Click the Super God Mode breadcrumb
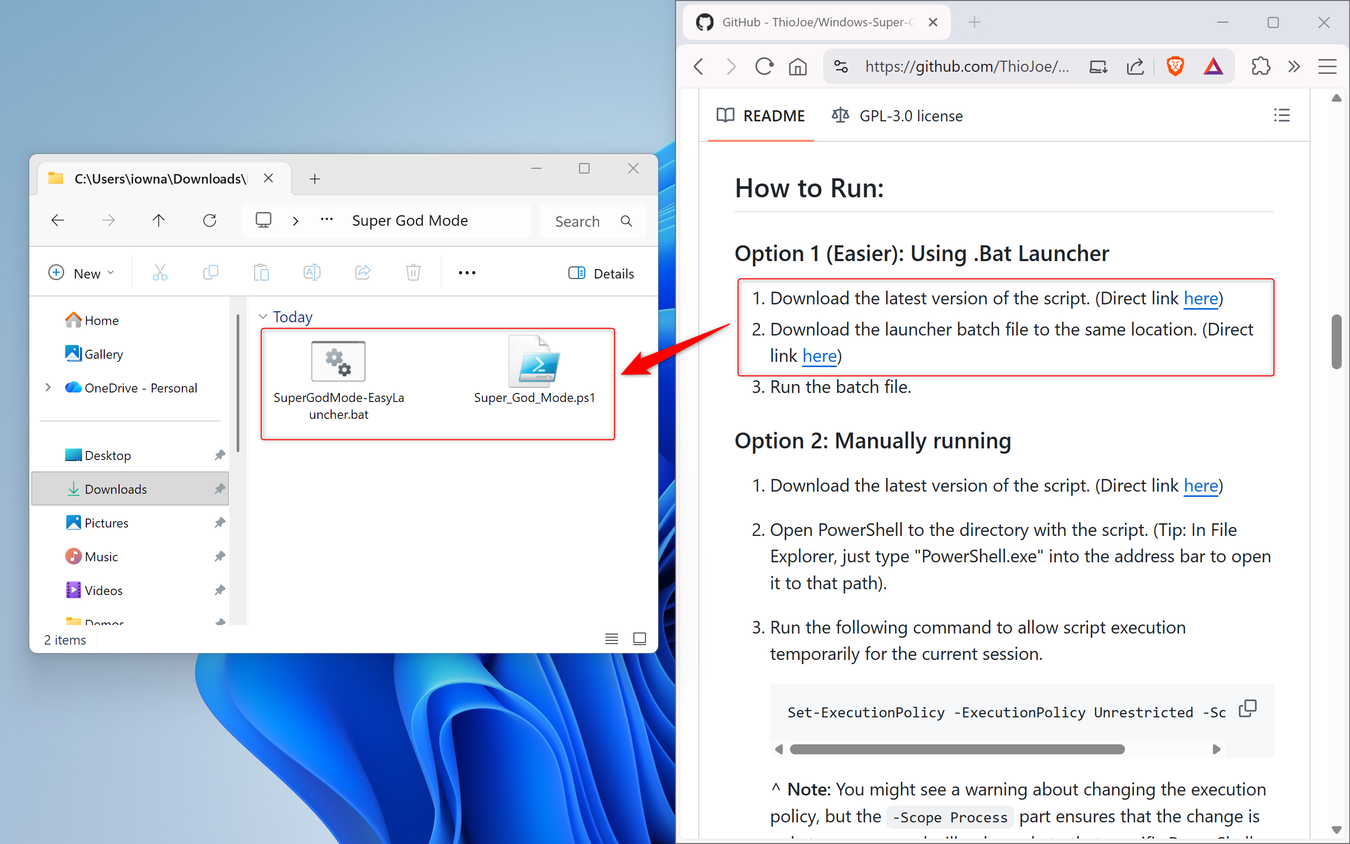Image resolution: width=1350 pixels, height=844 pixels. (410, 221)
